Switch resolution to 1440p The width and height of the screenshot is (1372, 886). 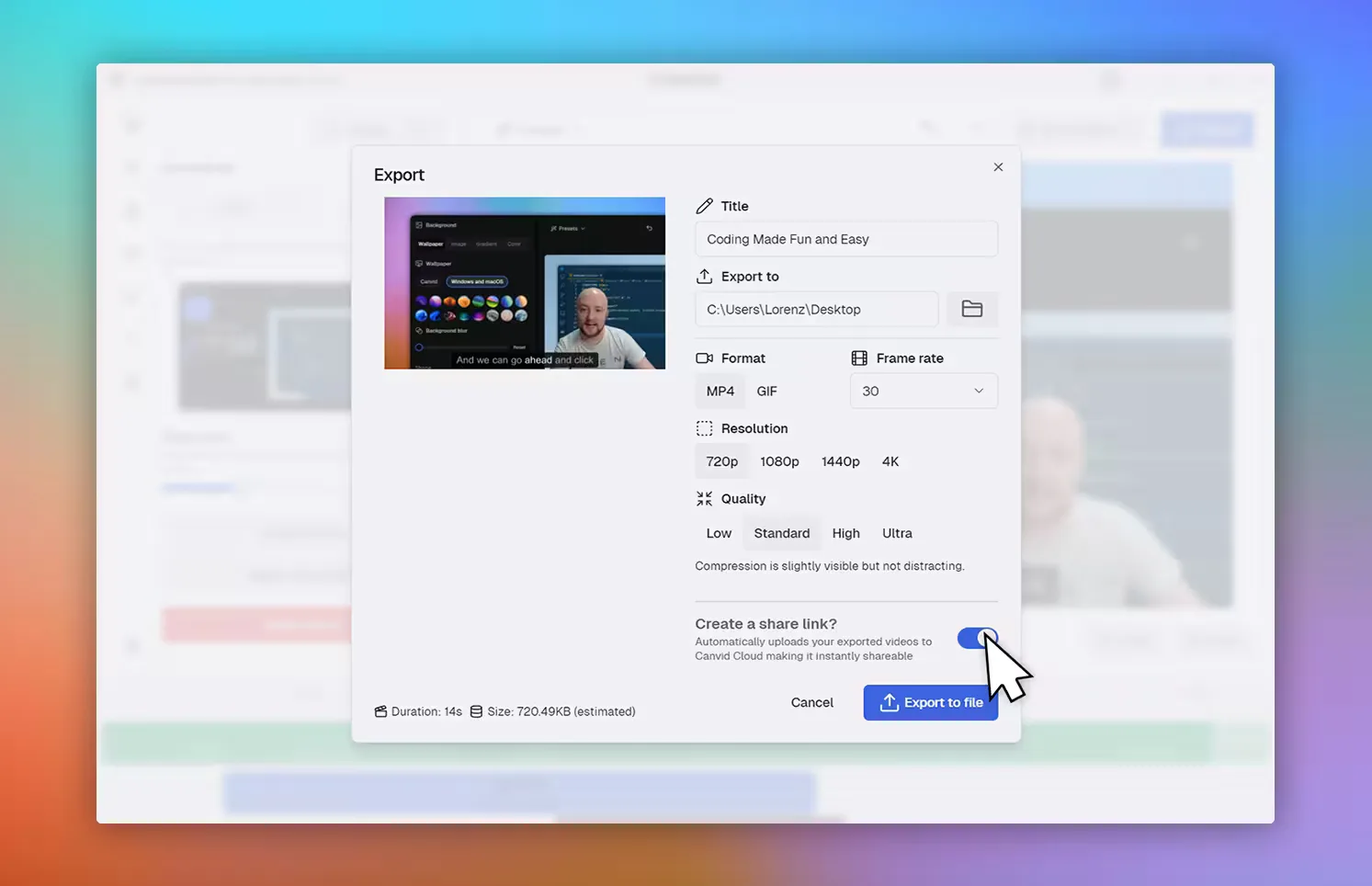(840, 461)
